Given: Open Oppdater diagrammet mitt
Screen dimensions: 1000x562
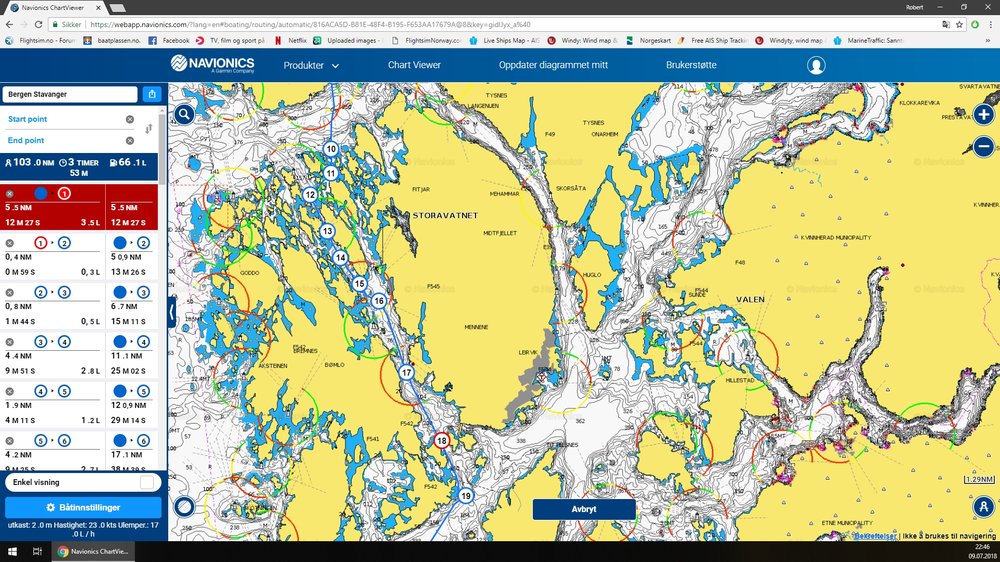Looking at the screenshot, I should [553, 65].
